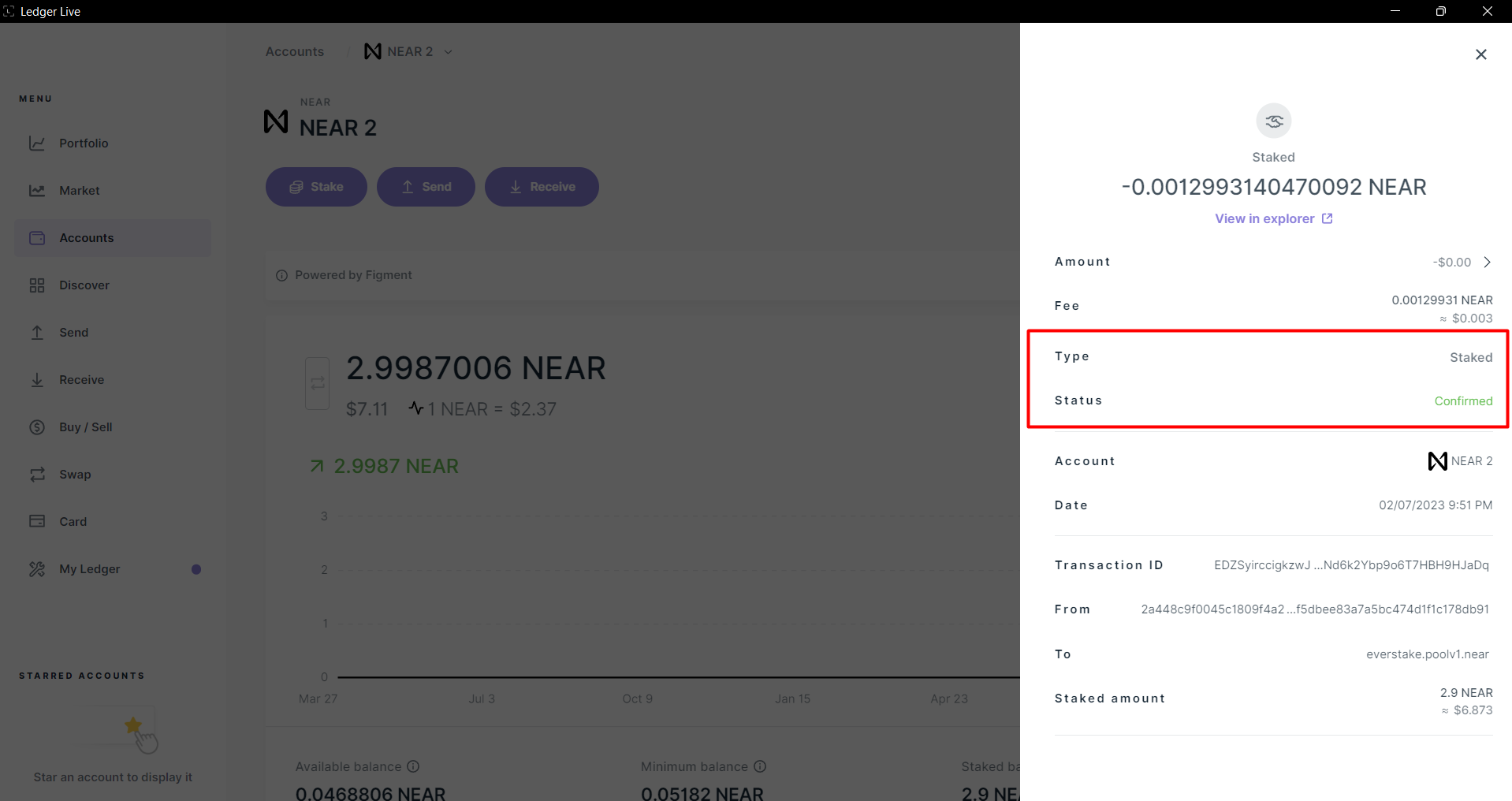The width and height of the screenshot is (1512, 801).
Task: Click the -0.0012993140470092 NEAR amount heading
Action: point(1274,187)
